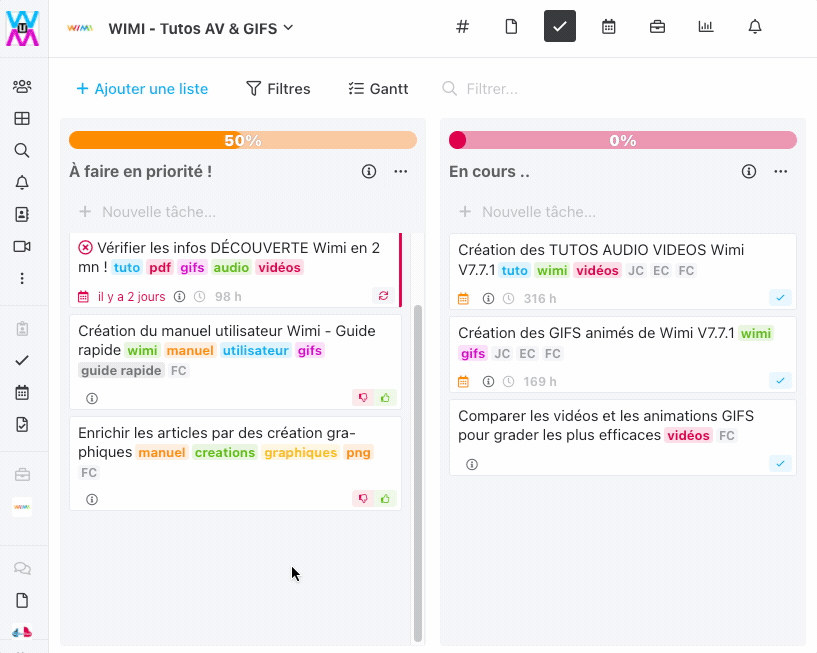The width and height of the screenshot is (817, 653).
Task: Show info of Comparer les vidéos task
Action: pos(472,464)
